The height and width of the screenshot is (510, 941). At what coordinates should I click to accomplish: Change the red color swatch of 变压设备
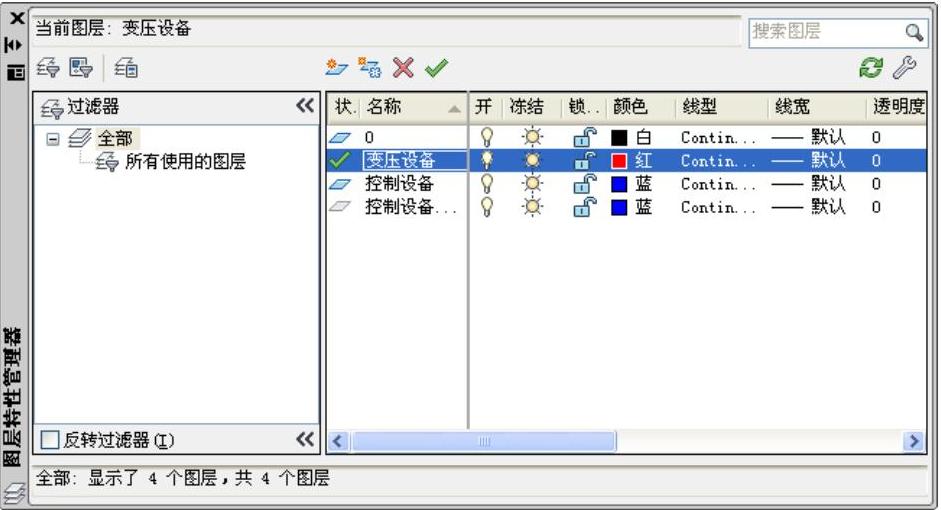click(x=619, y=161)
